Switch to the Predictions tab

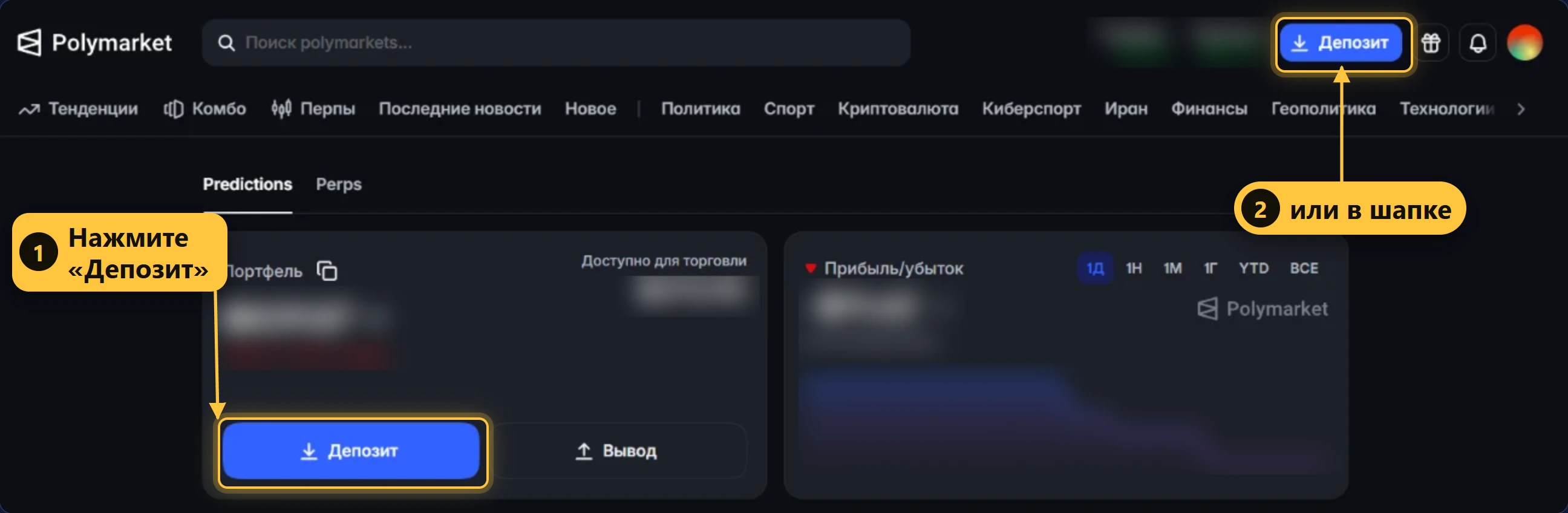(x=247, y=185)
